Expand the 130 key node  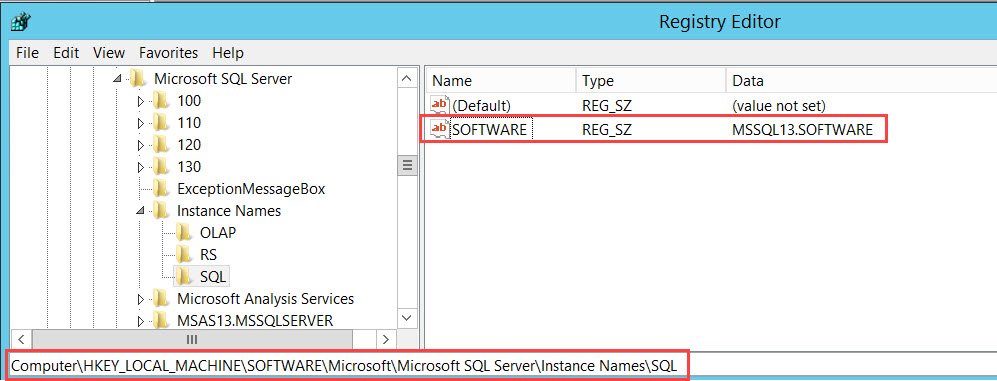141,167
